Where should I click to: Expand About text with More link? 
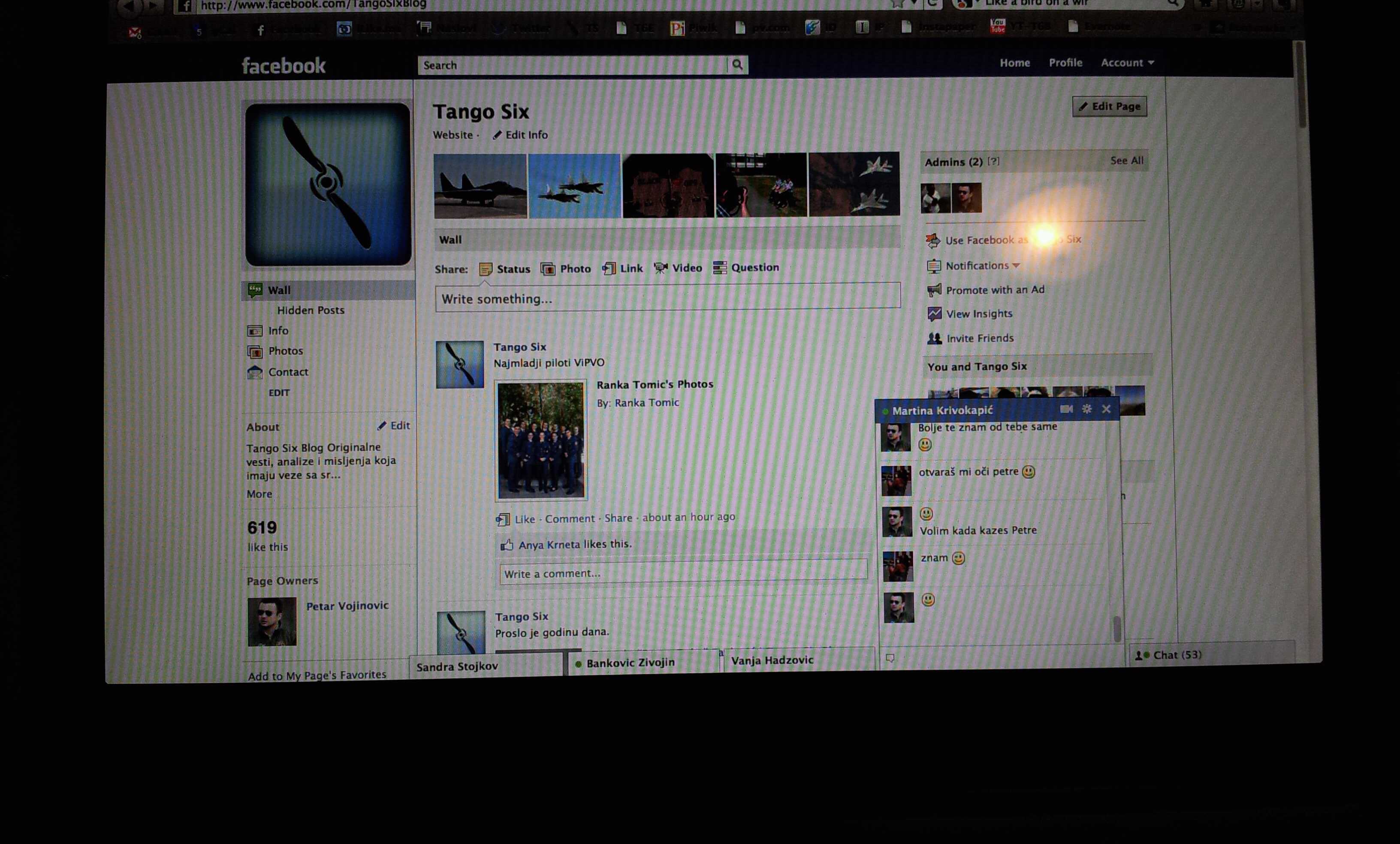click(259, 494)
